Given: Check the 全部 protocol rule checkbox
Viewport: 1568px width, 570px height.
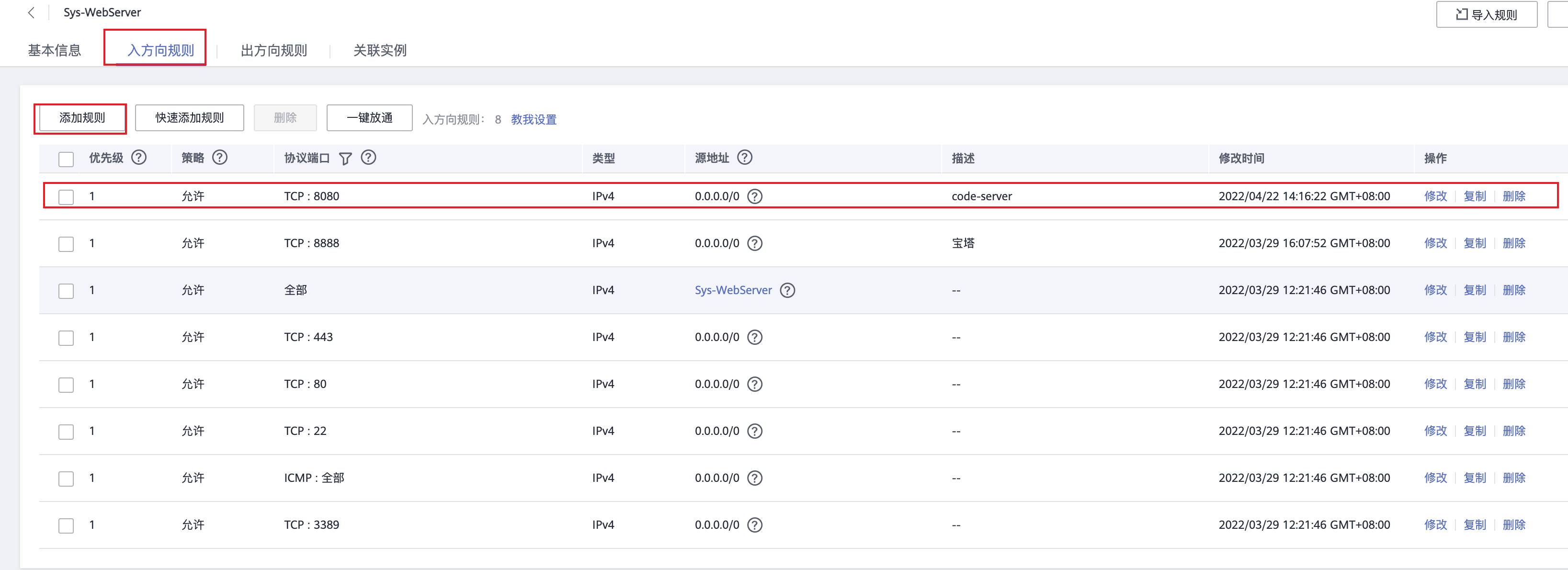Looking at the screenshot, I should point(66,290).
